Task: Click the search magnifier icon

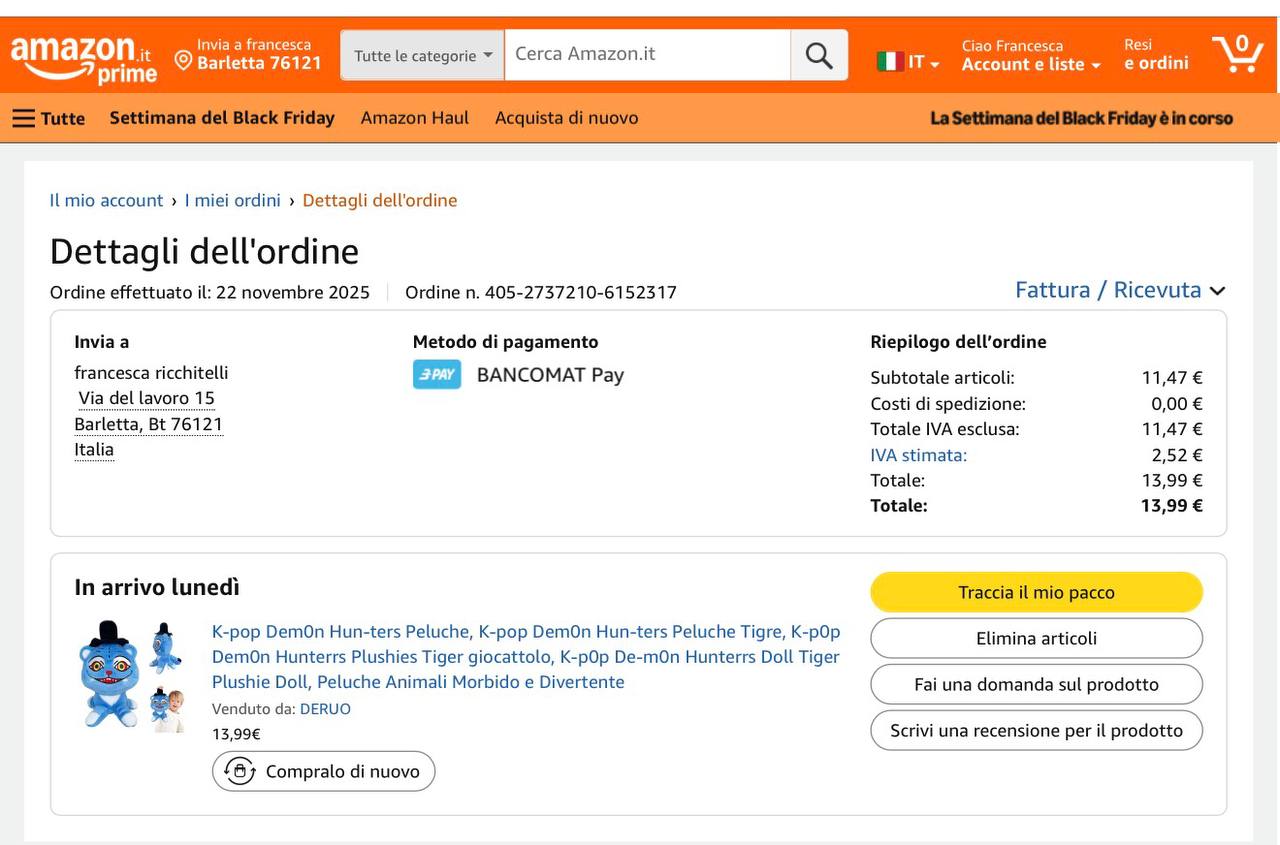Action: pyautogui.click(x=818, y=56)
